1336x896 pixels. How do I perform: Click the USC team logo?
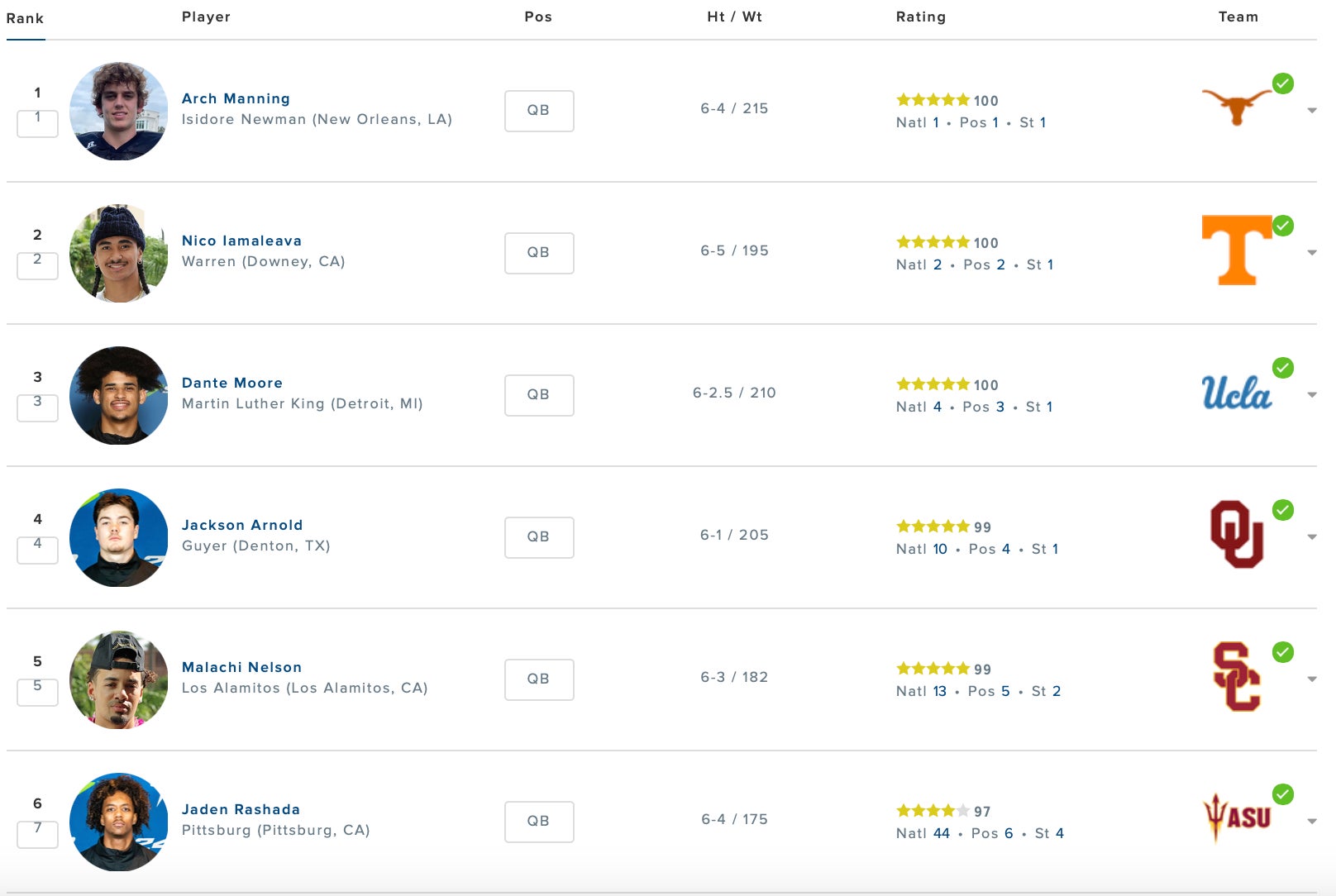point(1236,677)
